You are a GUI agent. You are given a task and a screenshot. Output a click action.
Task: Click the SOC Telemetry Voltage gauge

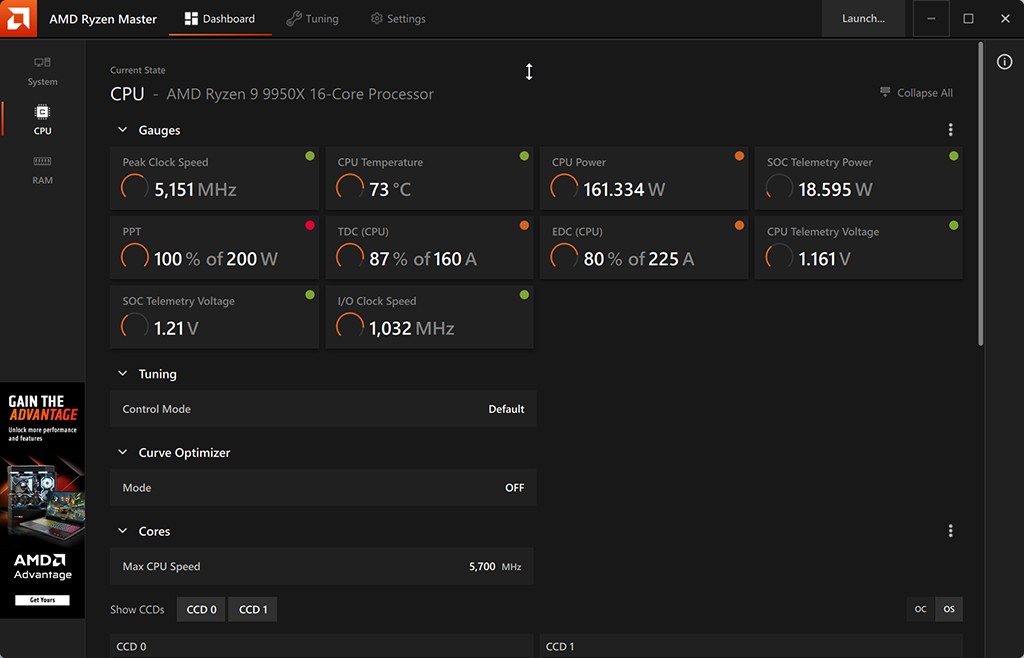pos(214,317)
